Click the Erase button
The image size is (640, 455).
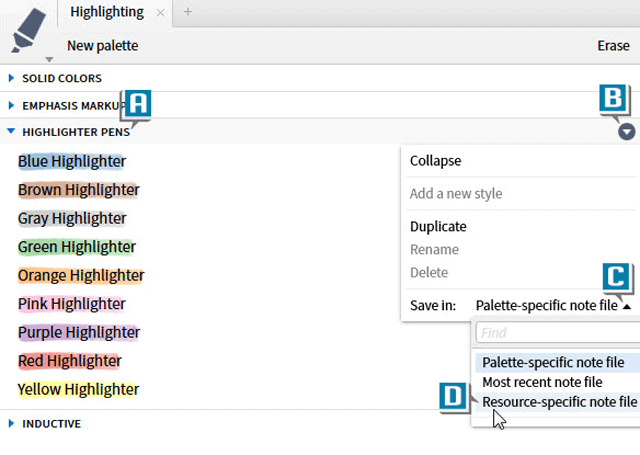[x=613, y=46]
